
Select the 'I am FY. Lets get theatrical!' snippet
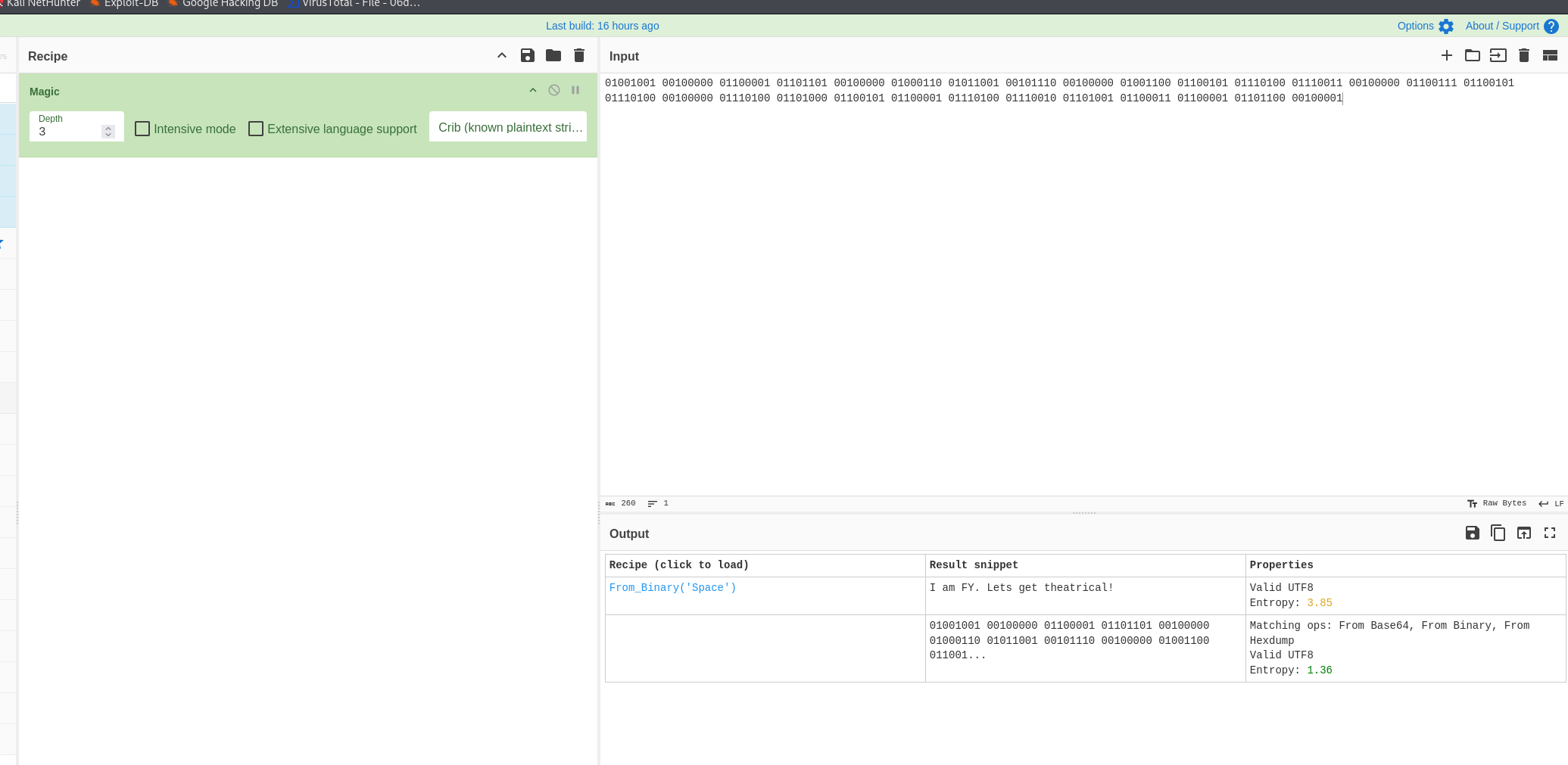1021,587
